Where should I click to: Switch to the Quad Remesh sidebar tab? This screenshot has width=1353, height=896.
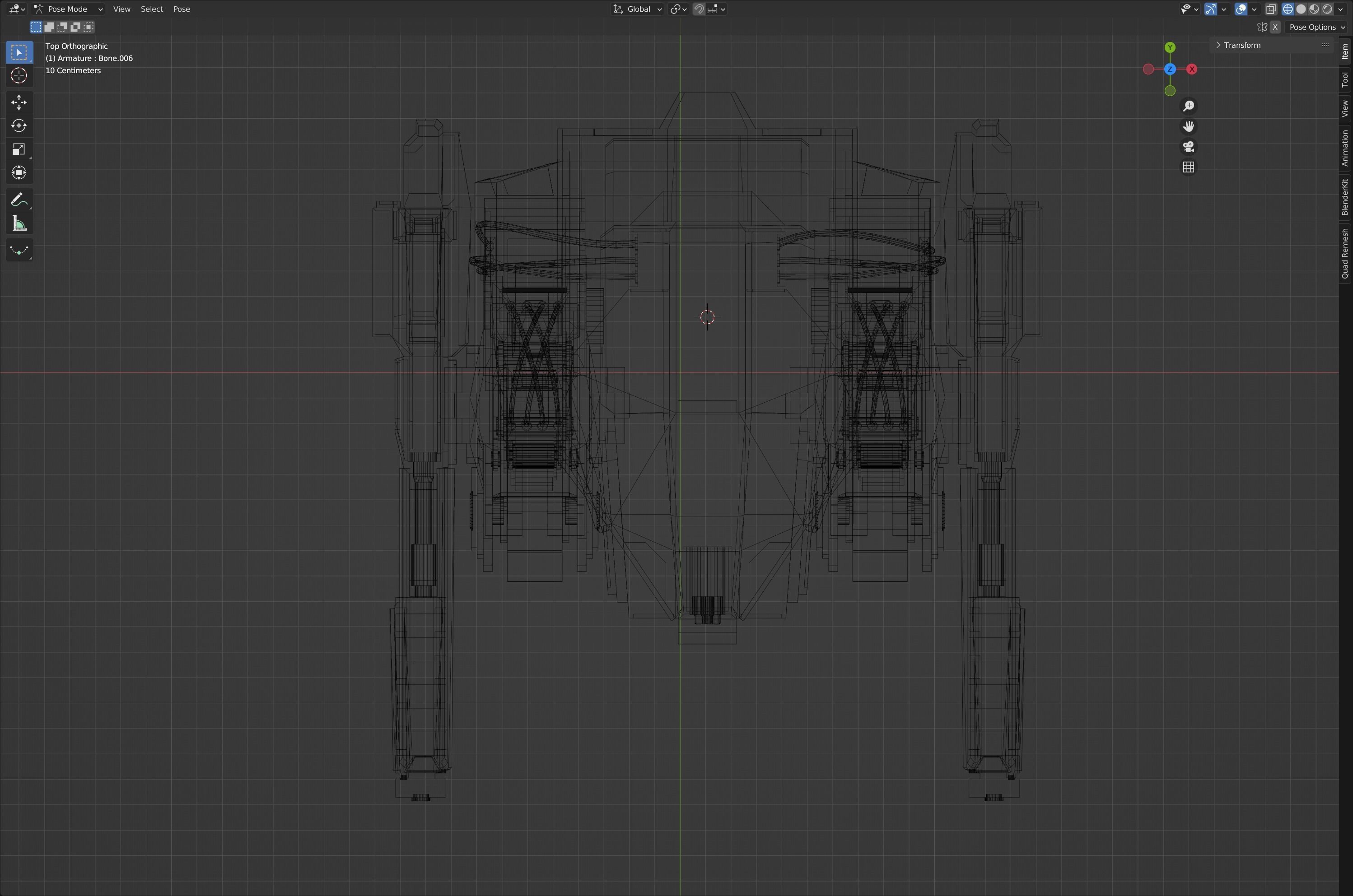point(1346,254)
